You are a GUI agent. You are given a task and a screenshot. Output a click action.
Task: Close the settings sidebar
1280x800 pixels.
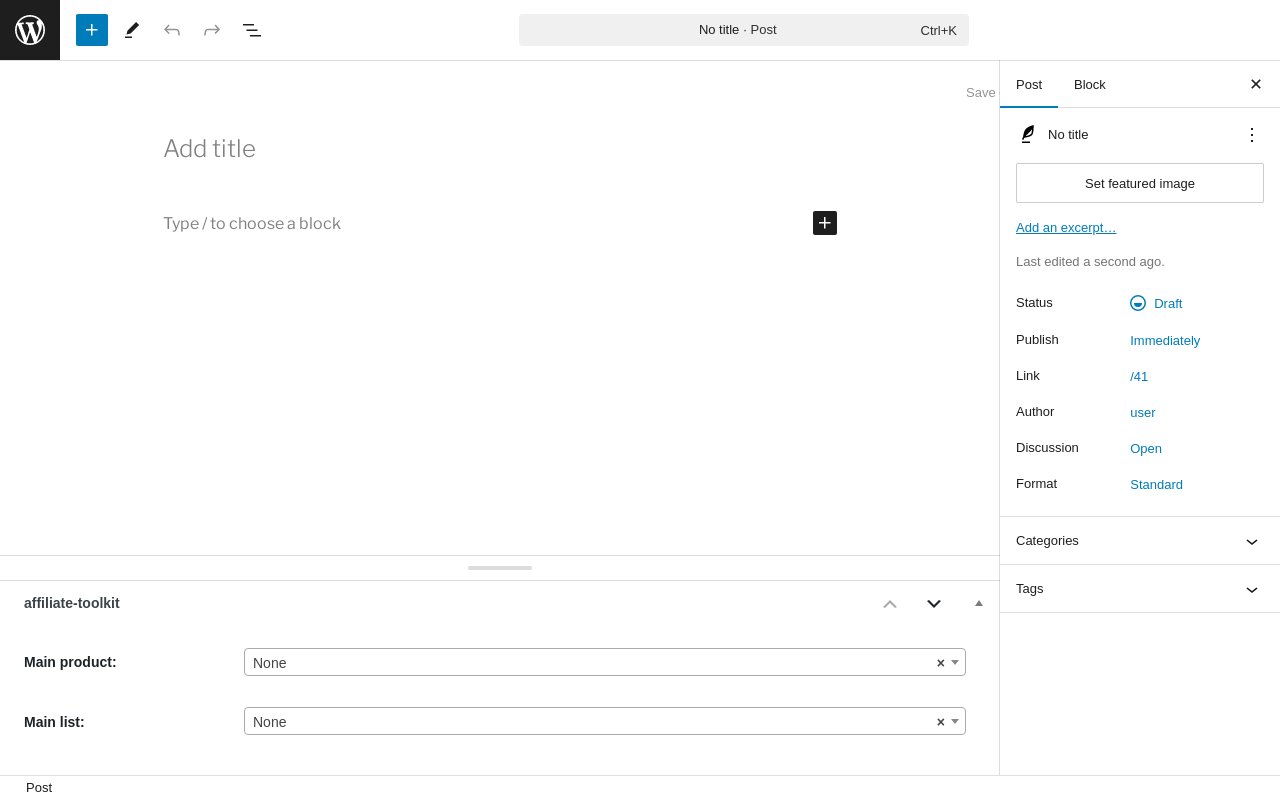[1256, 84]
